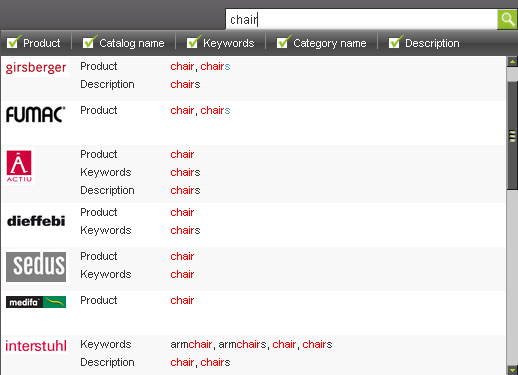Click the vertical scrollbar thumb grip

pyautogui.click(x=512, y=136)
